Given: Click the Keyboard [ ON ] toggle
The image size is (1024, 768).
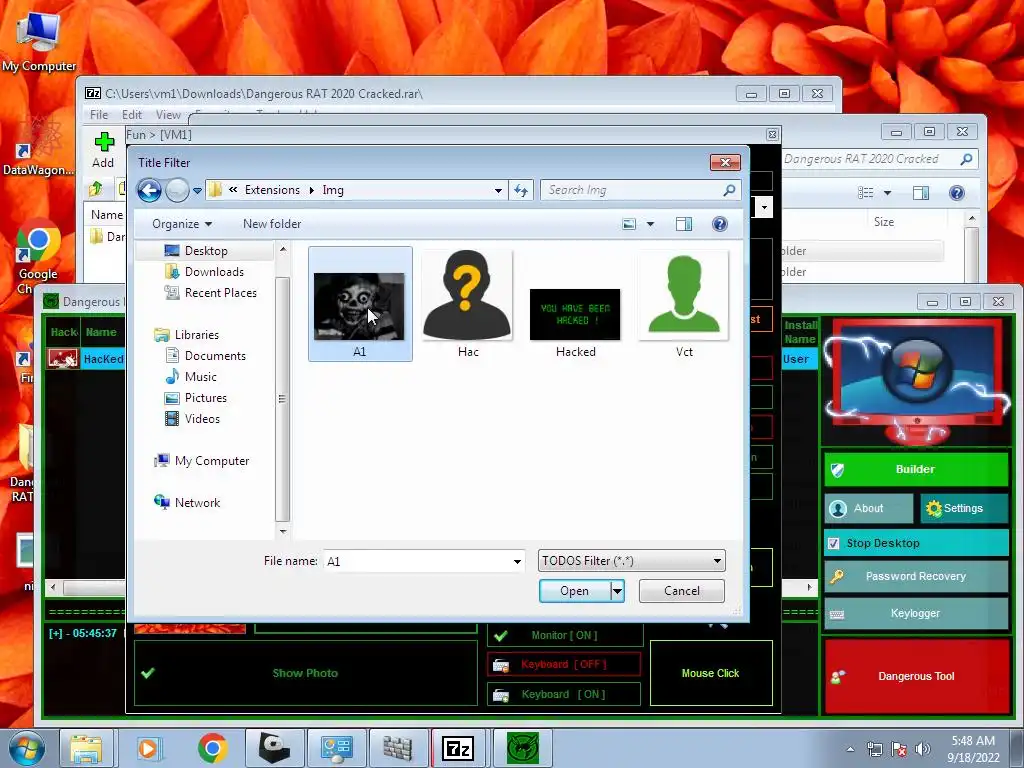Looking at the screenshot, I should [564, 694].
